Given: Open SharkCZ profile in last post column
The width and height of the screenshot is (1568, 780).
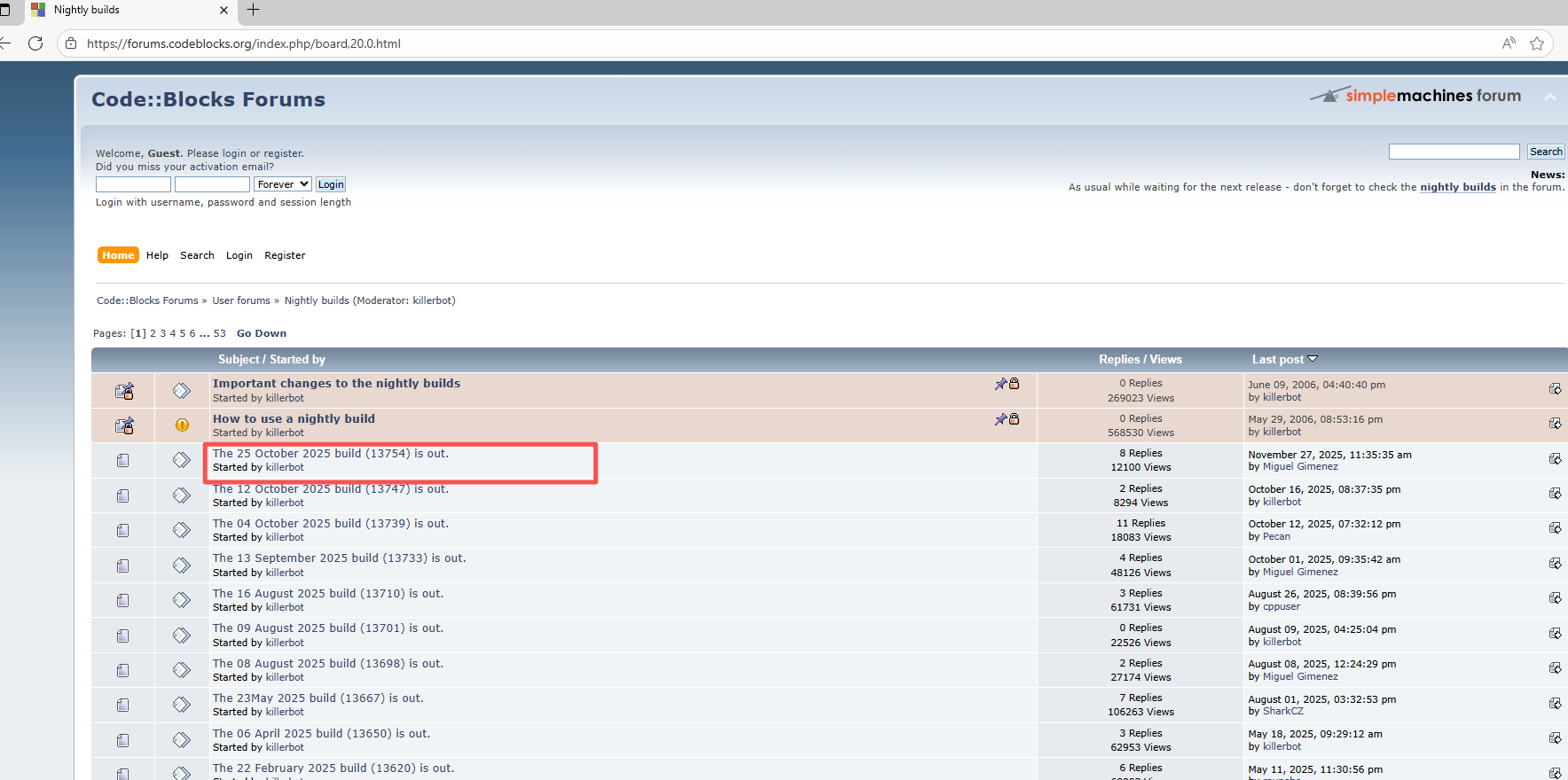Looking at the screenshot, I should (x=1283, y=711).
